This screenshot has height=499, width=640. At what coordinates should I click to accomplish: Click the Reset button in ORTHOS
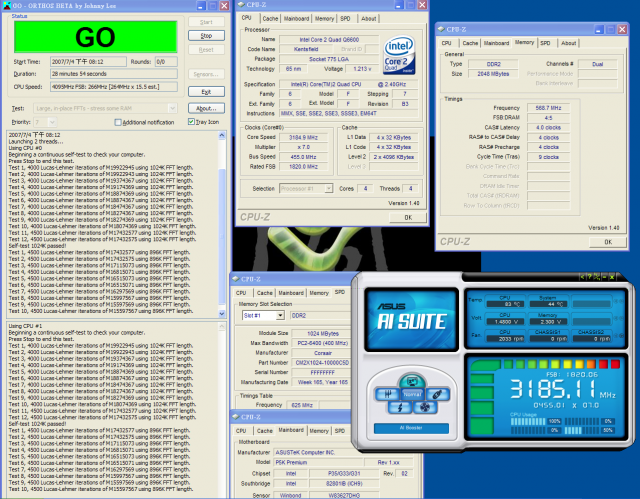coord(206,50)
